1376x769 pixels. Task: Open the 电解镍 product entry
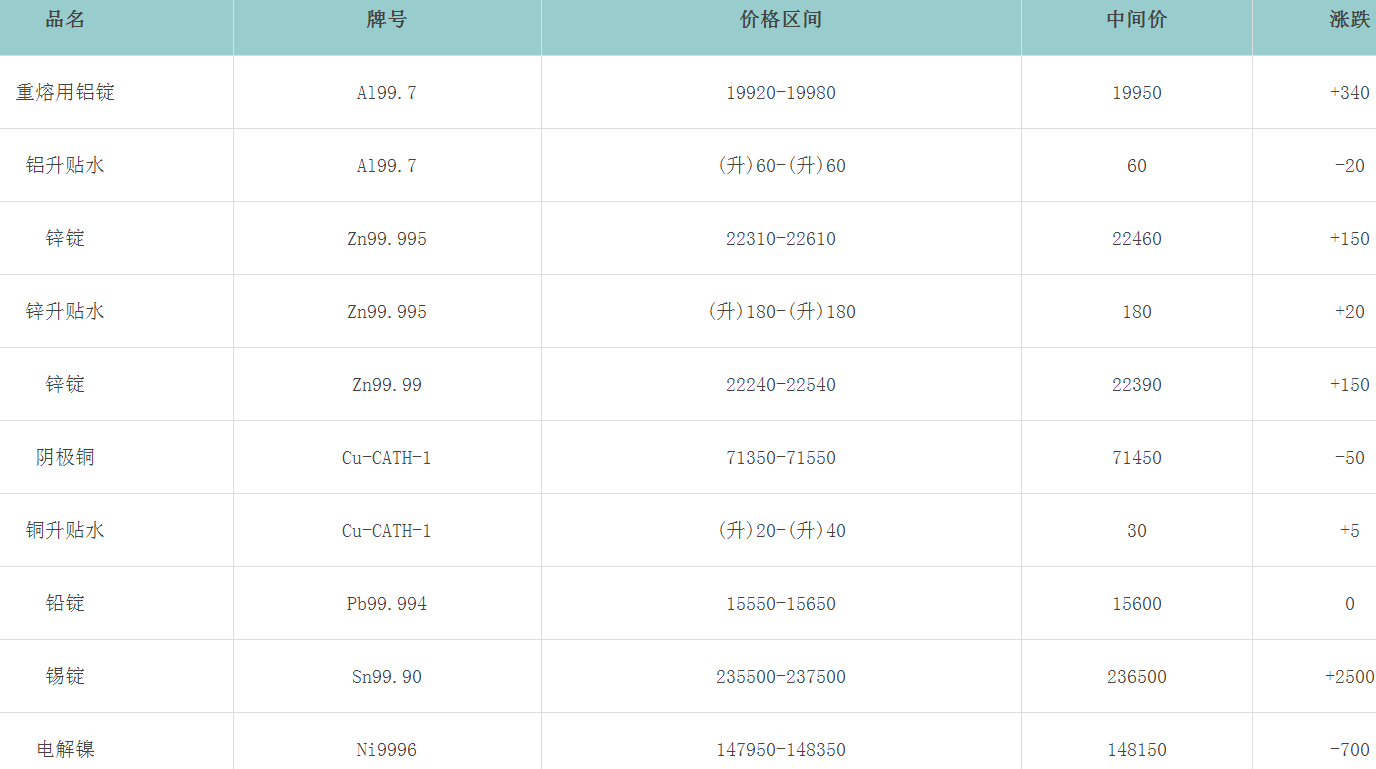65,749
